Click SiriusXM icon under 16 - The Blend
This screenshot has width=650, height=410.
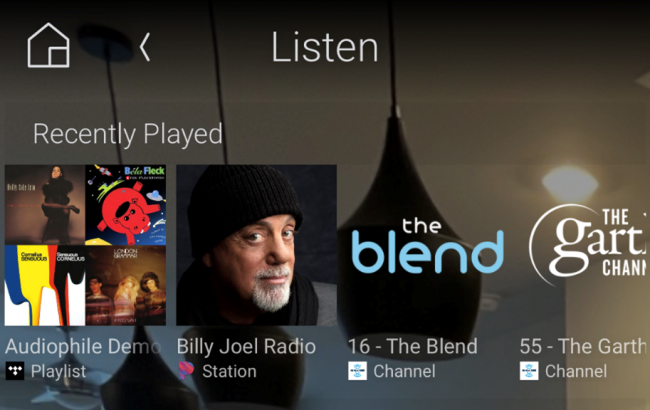click(x=357, y=371)
